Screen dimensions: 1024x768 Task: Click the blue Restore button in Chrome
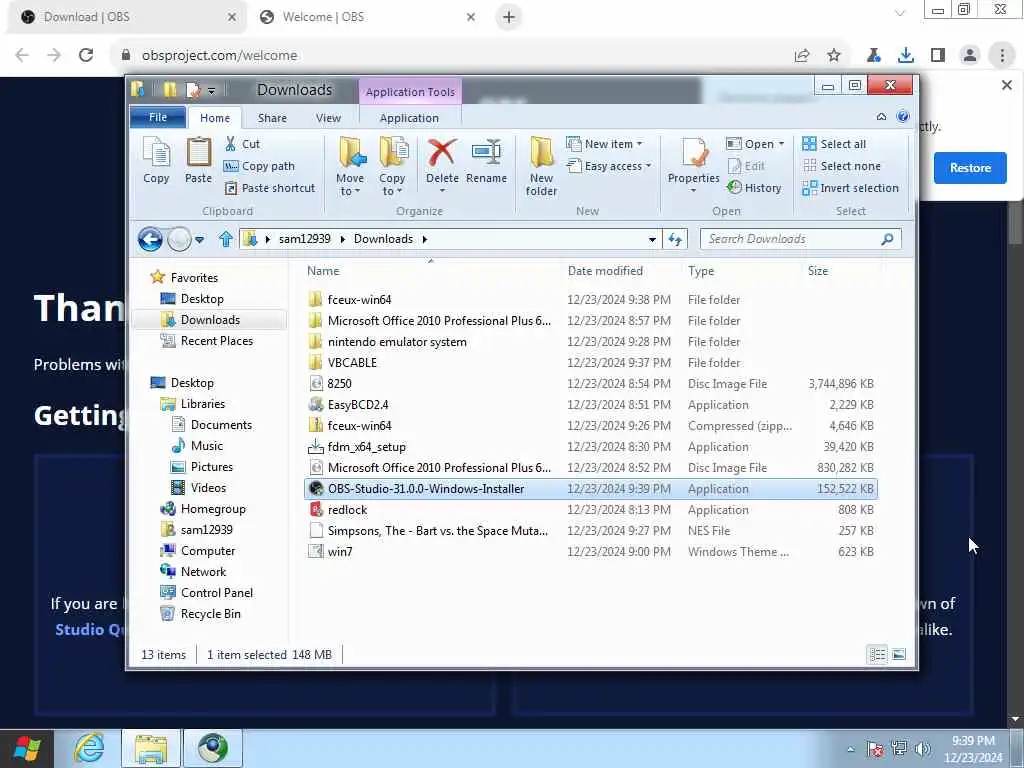click(x=970, y=168)
